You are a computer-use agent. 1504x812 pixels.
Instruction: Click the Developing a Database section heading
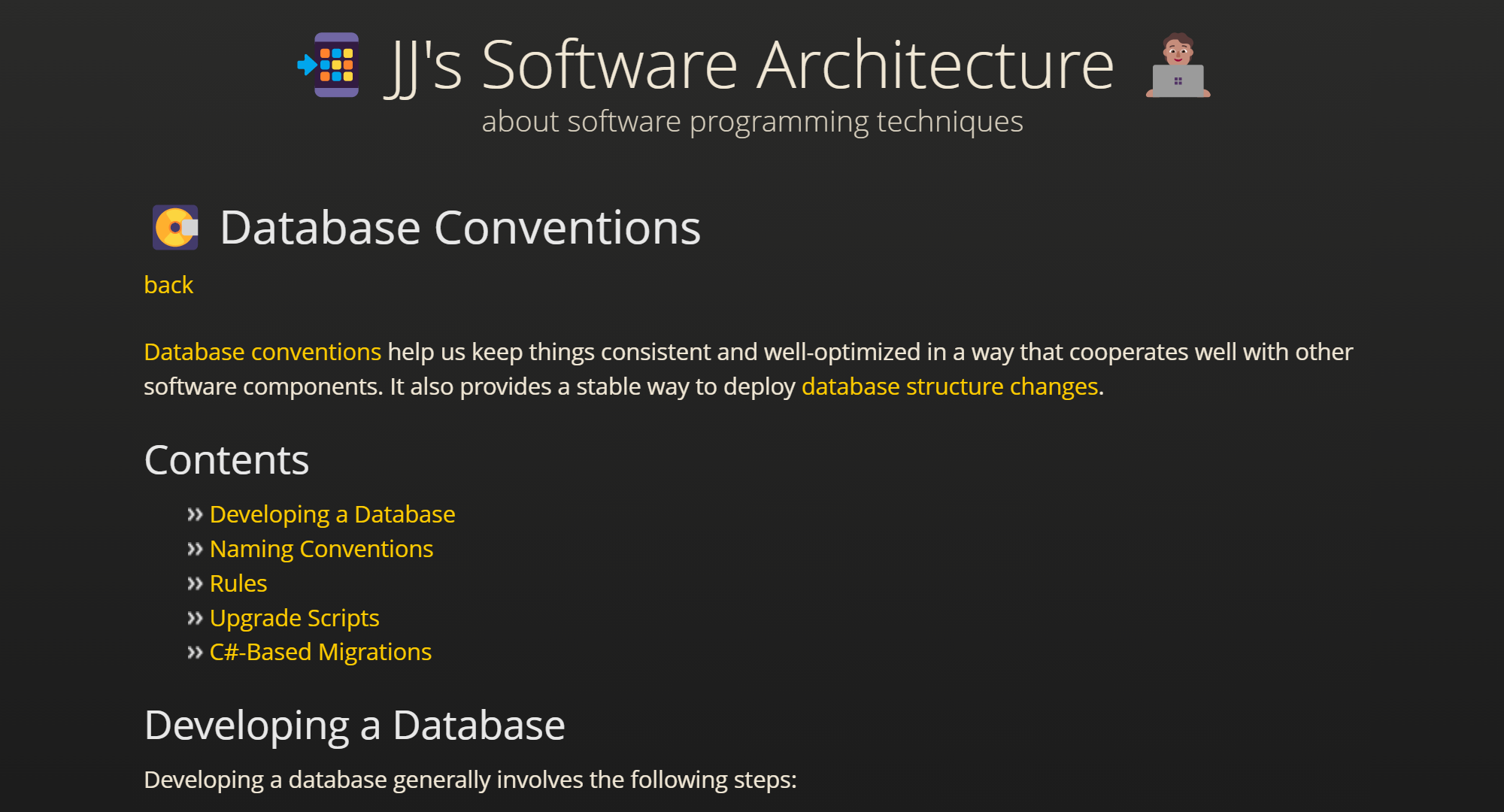tap(355, 724)
